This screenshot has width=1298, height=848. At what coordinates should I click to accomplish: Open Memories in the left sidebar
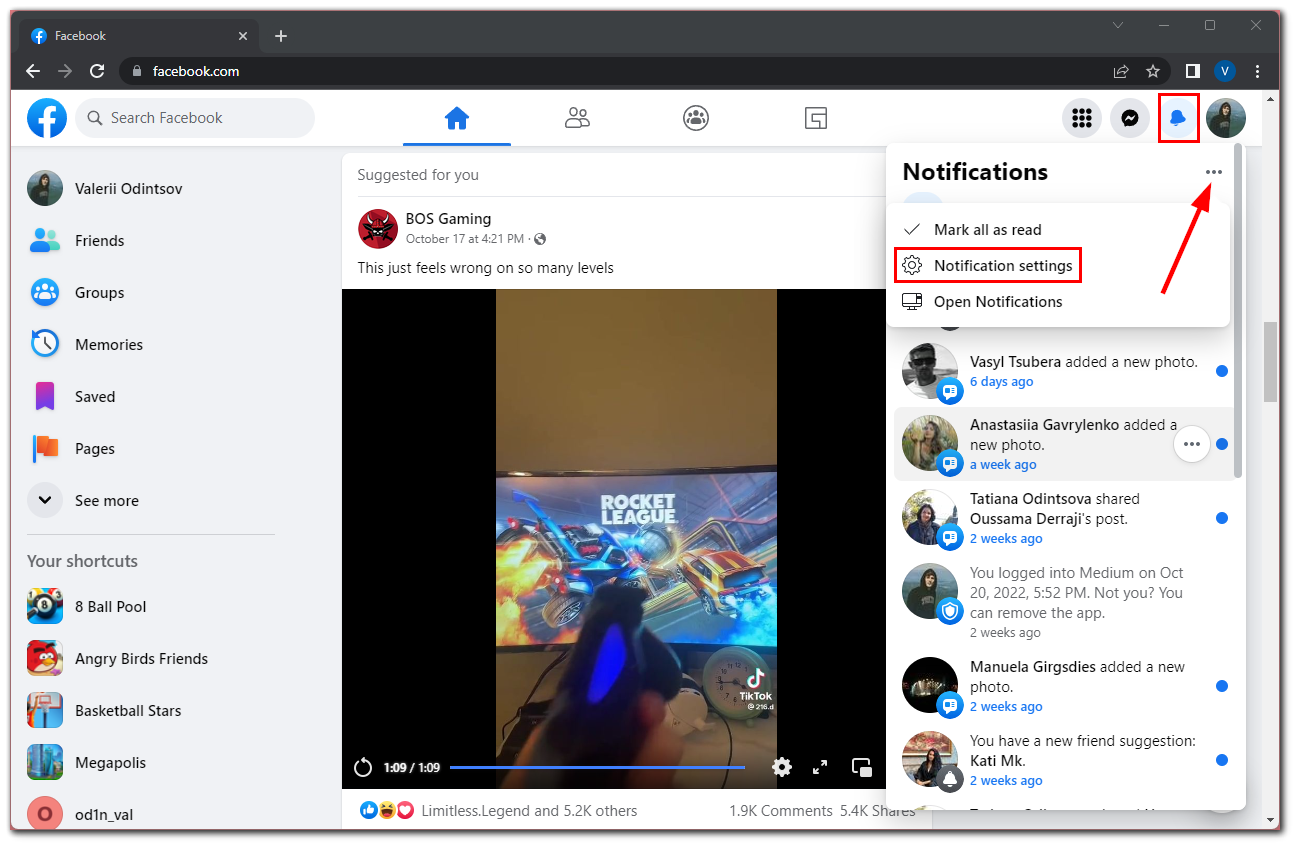[x=150, y=344]
